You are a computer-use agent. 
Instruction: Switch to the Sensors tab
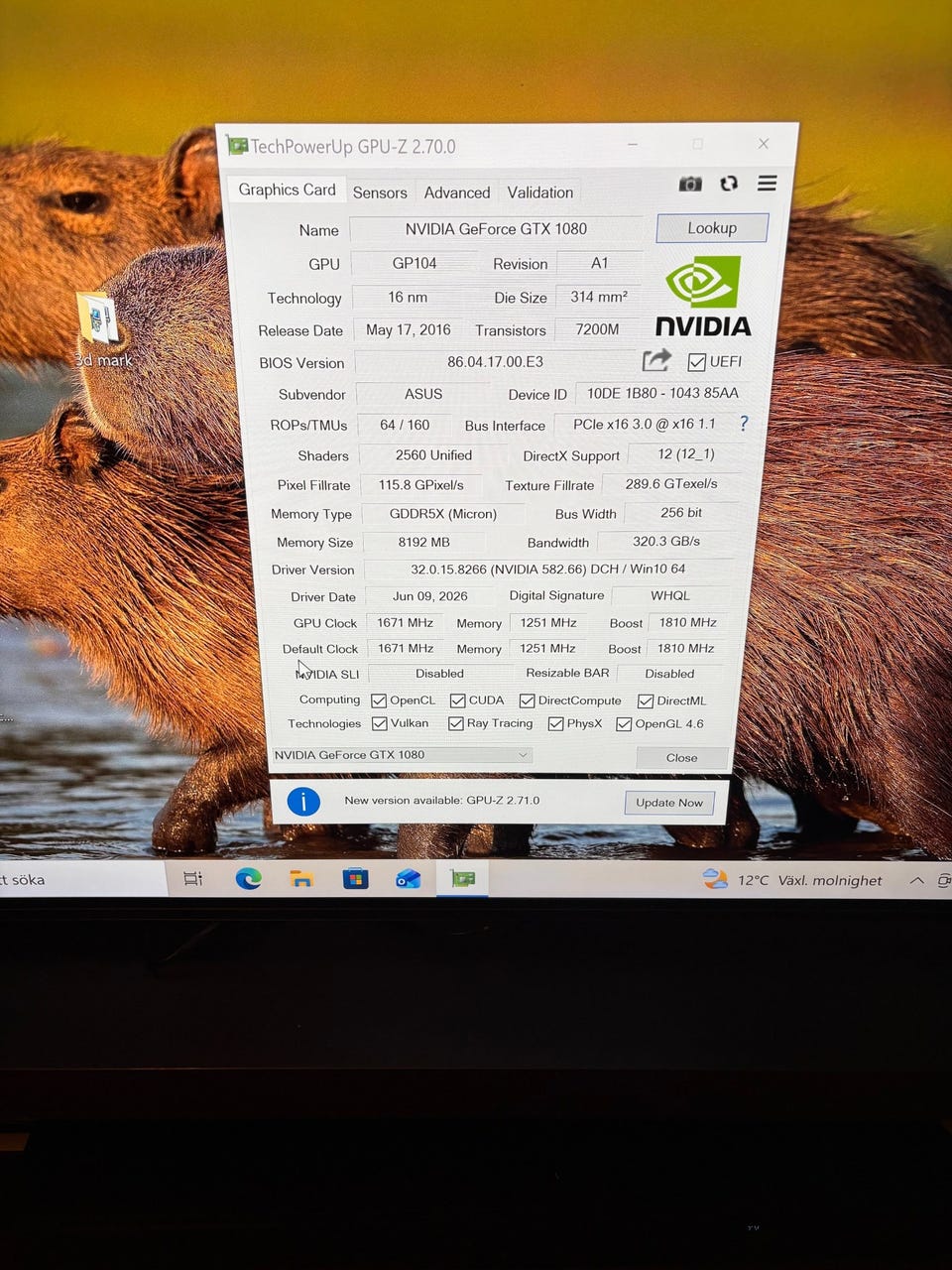click(380, 192)
